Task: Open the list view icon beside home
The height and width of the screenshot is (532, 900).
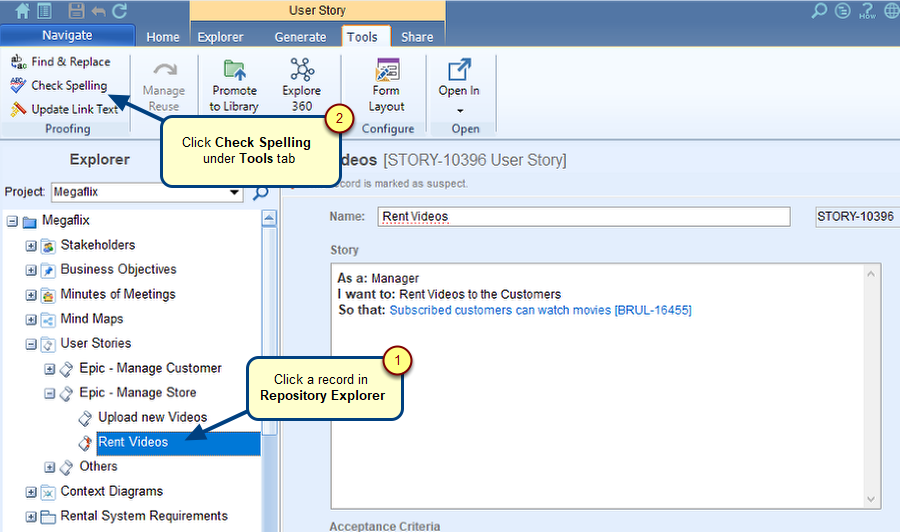Action: click(44, 11)
